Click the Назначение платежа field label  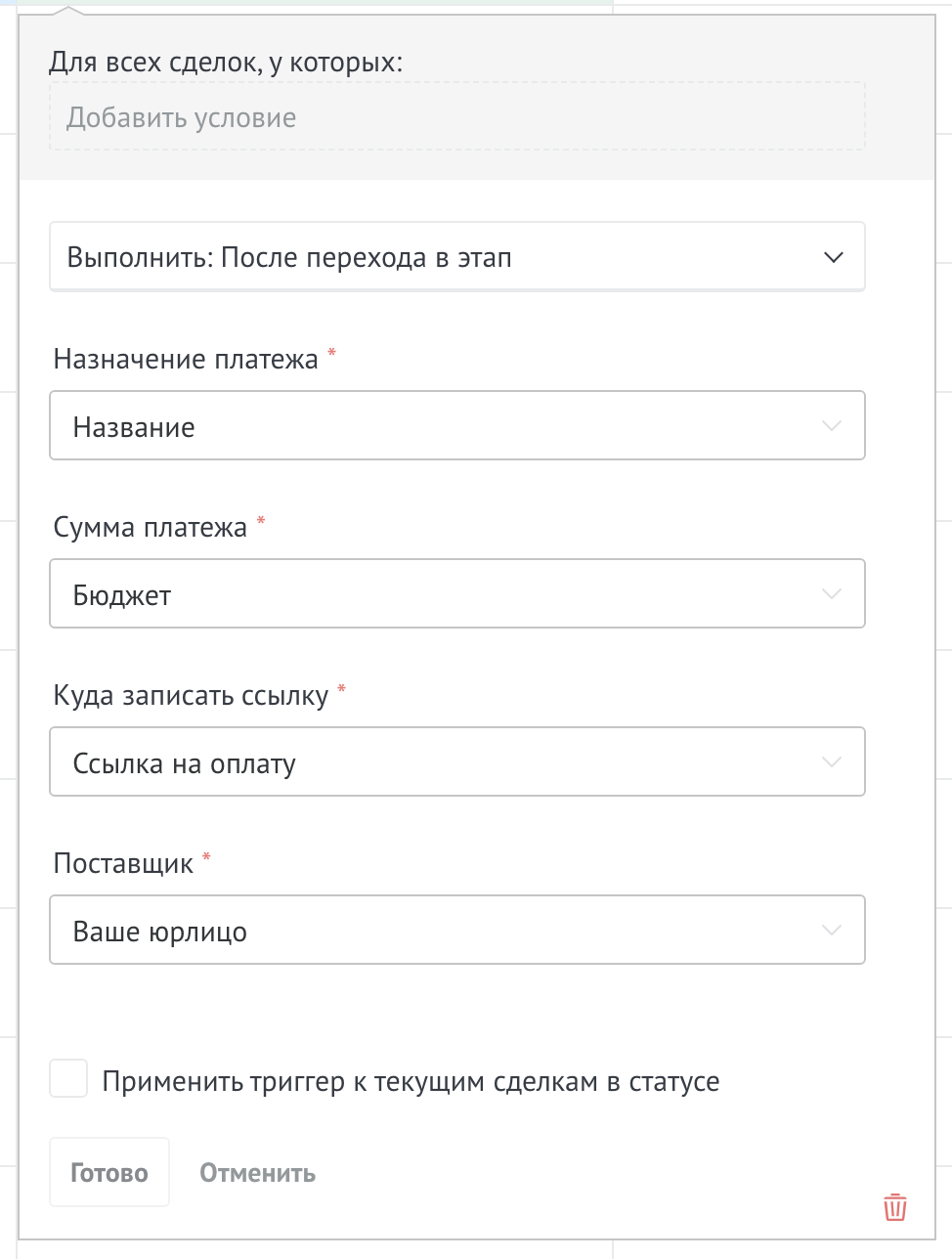[186, 360]
